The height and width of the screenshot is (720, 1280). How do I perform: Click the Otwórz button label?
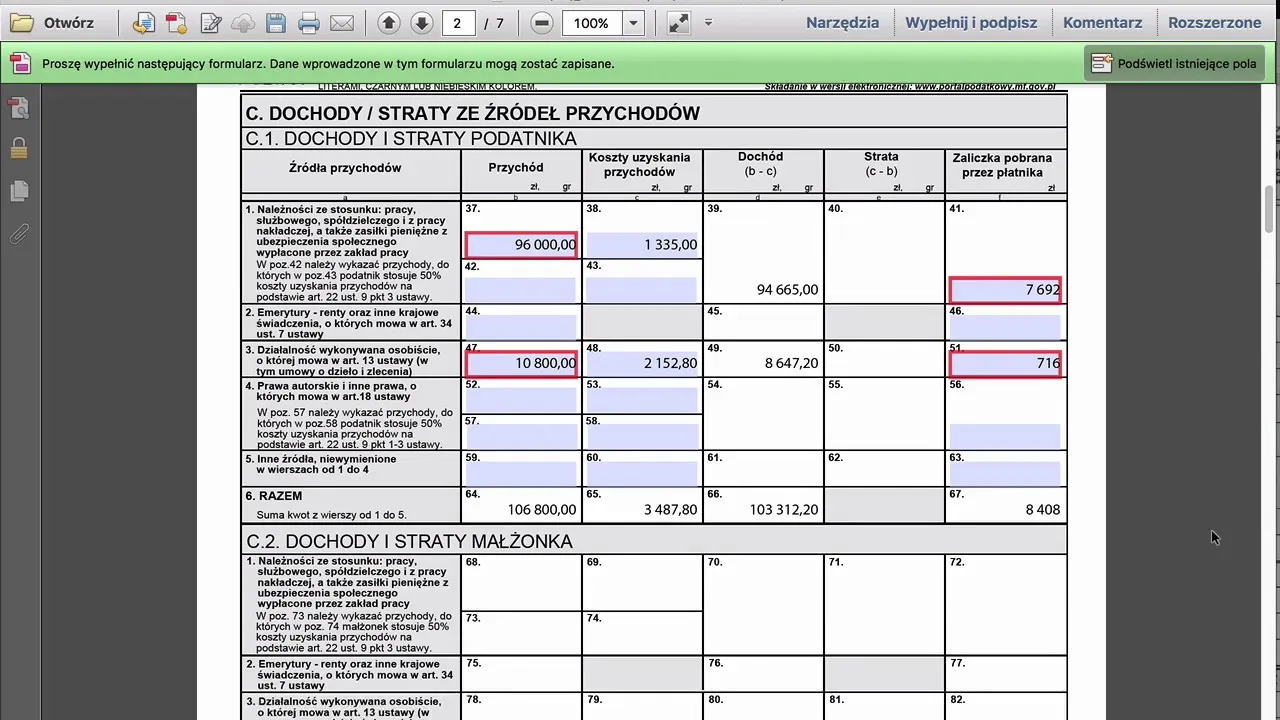69,23
